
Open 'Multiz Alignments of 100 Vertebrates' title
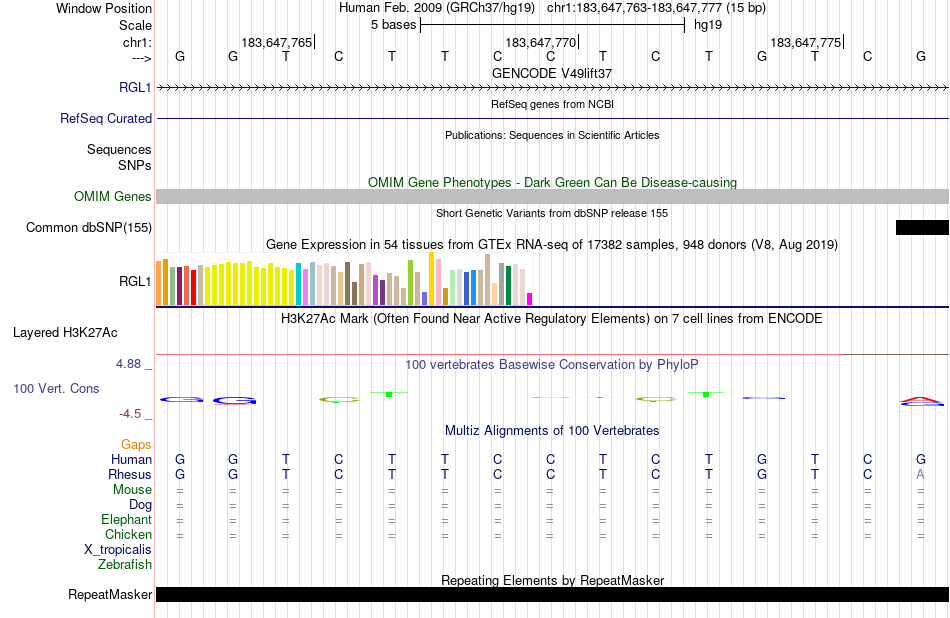pyautogui.click(x=552, y=431)
